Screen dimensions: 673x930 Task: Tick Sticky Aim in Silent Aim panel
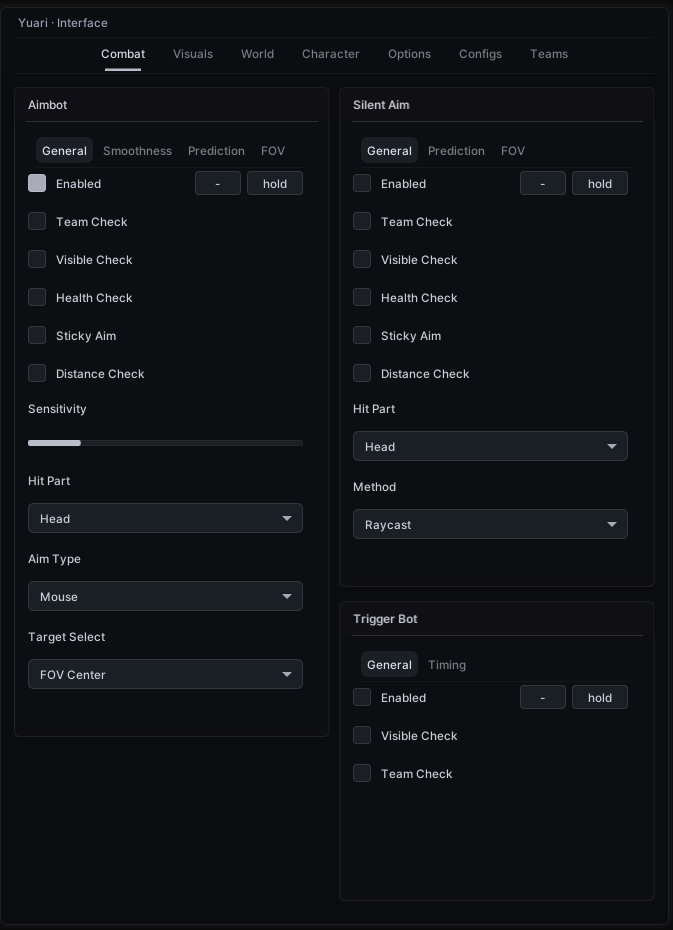[362, 335]
